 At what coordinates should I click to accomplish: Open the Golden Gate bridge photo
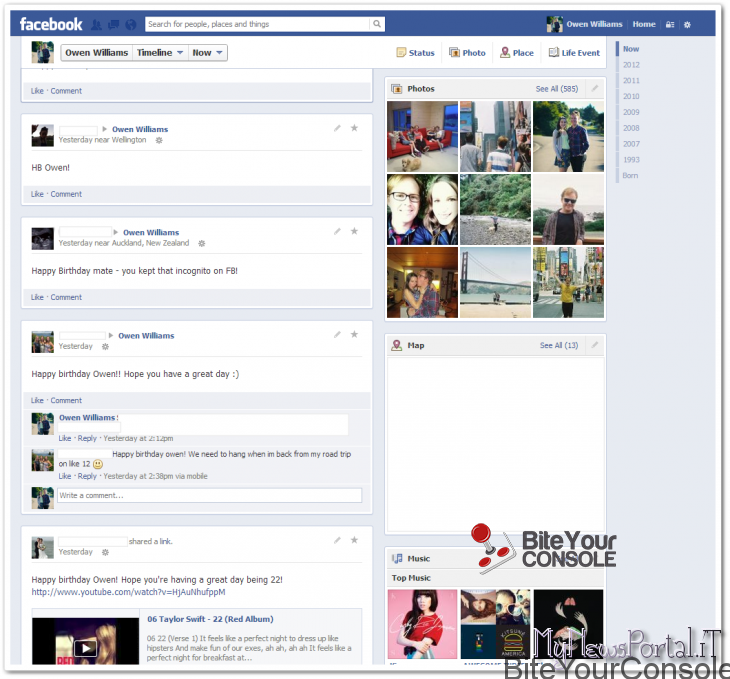tap(495, 282)
